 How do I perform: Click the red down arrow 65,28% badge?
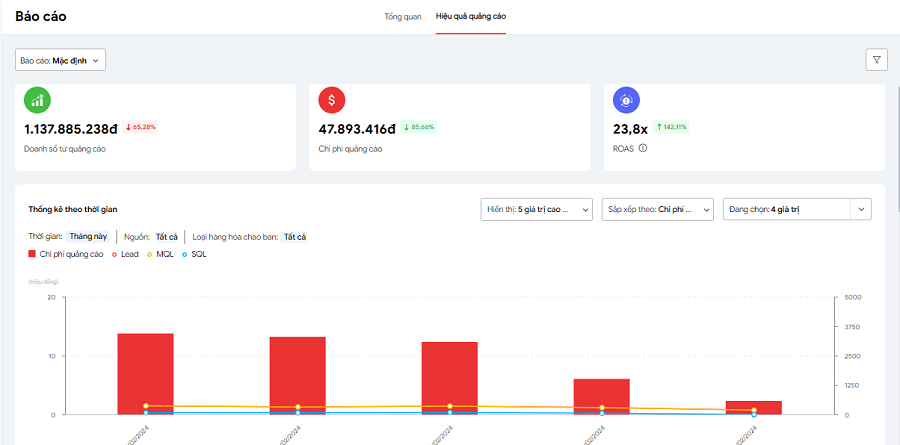(141, 128)
